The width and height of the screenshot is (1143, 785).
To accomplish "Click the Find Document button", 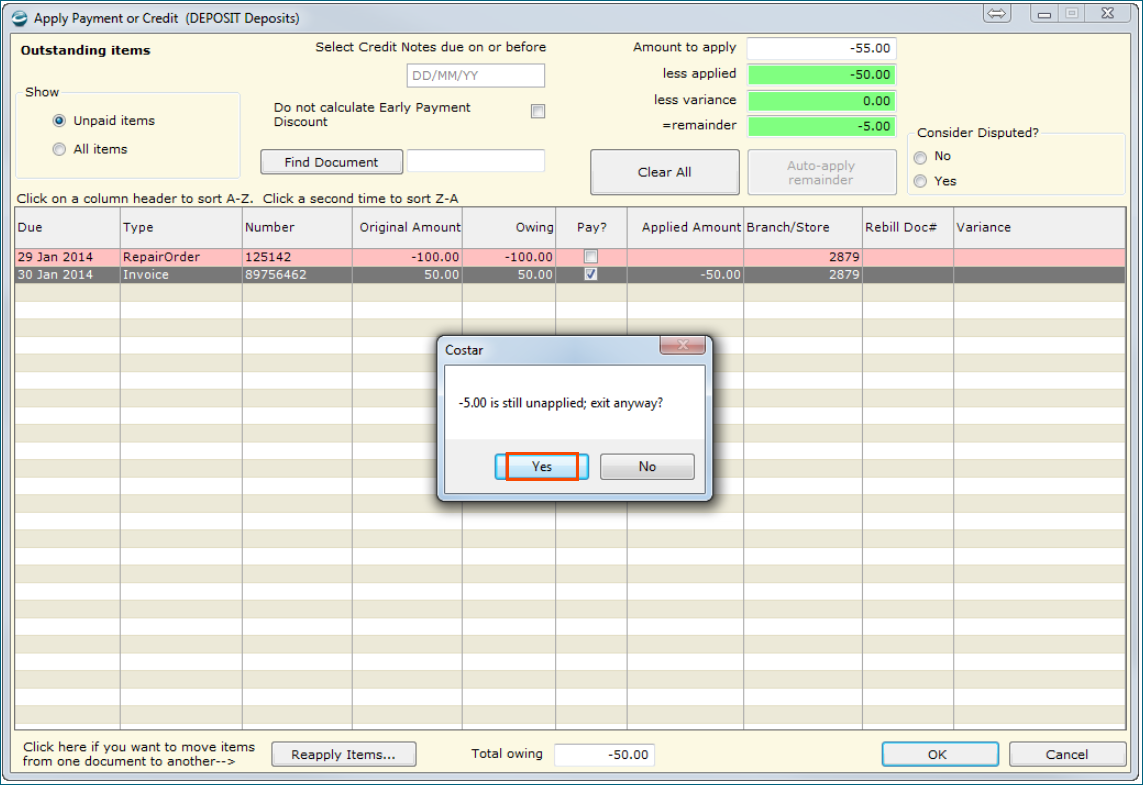I will point(331,162).
